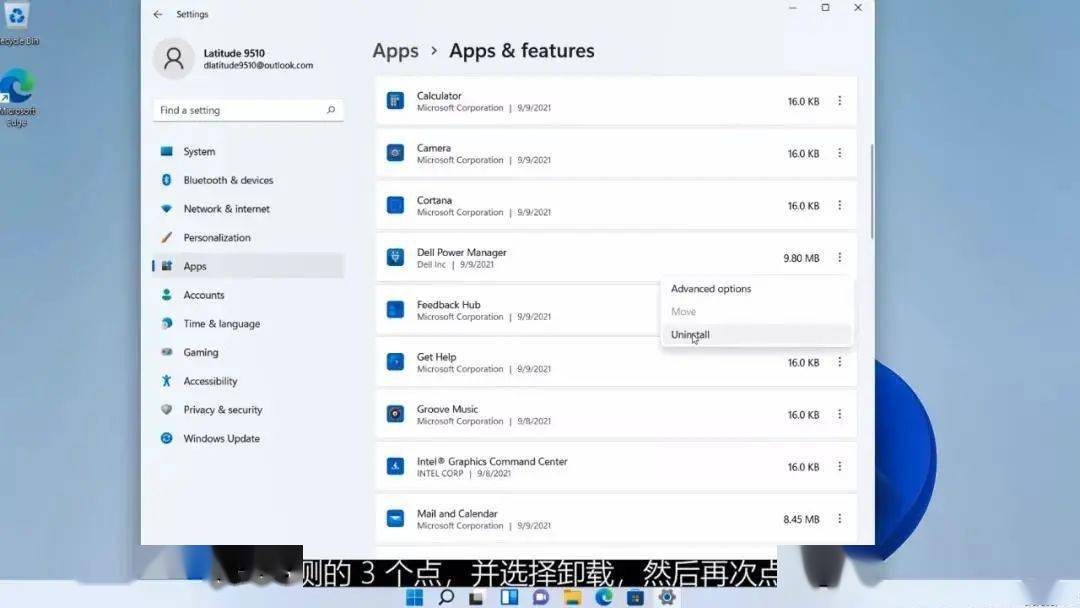The height and width of the screenshot is (608, 1080).
Task: Go to Privacy & security settings
Action: (248, 410)
